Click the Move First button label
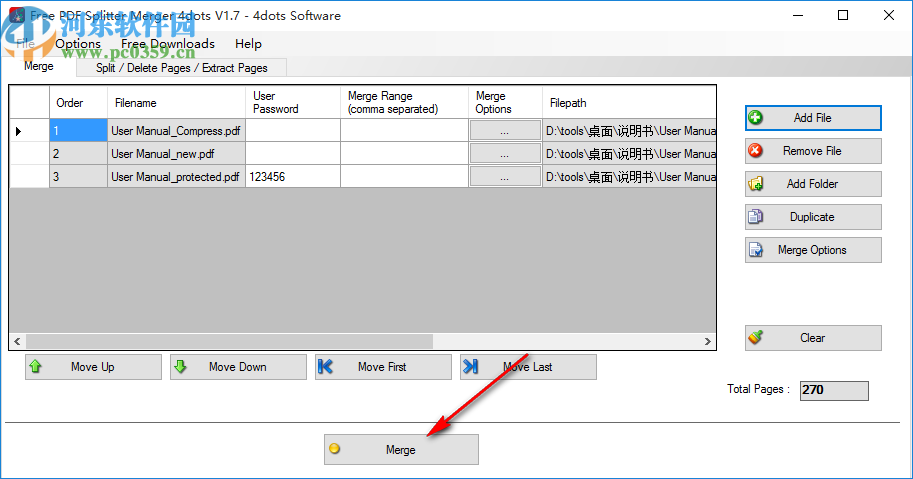The image size is (913, 479). pos(382,367)
